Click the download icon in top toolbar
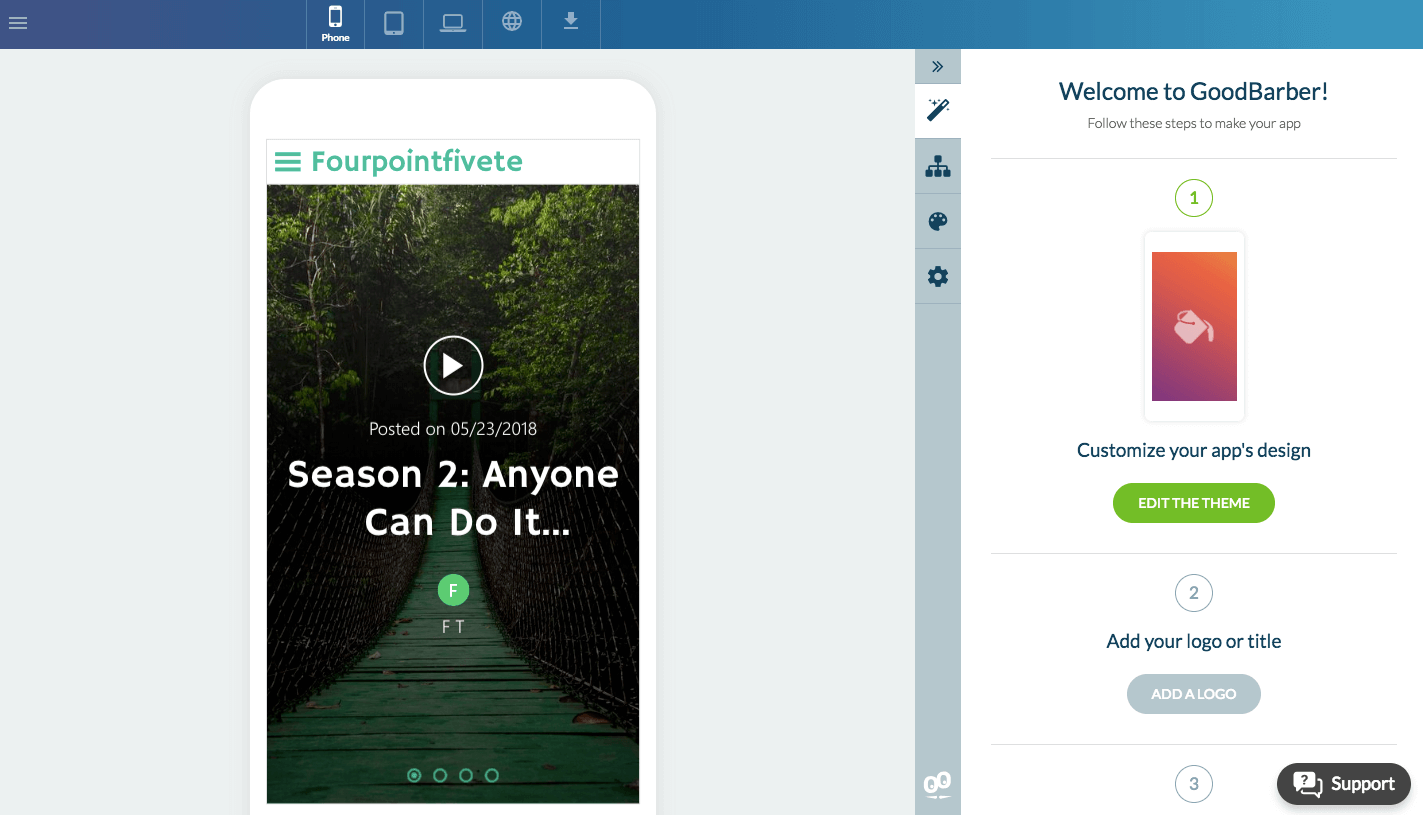1423x815 pixels. [x=571, y=22]
